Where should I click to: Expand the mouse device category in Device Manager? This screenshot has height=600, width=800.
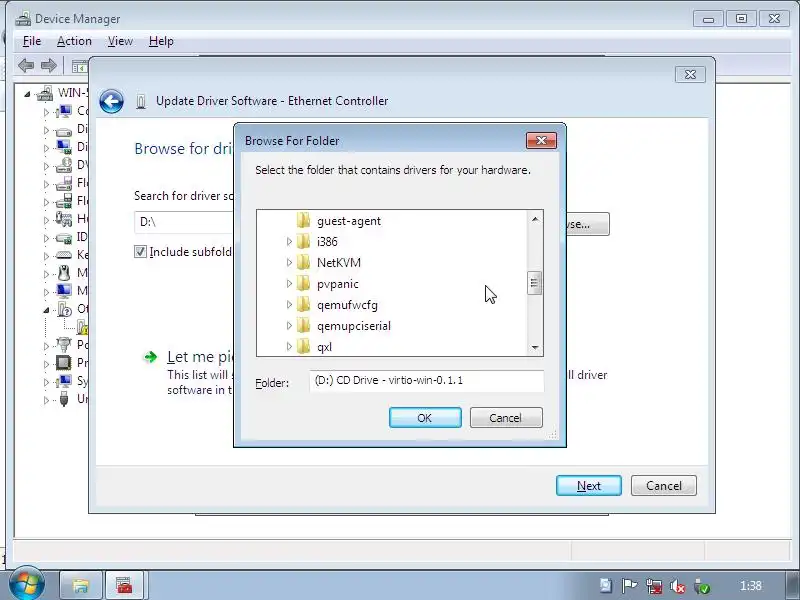click(46, 274)
